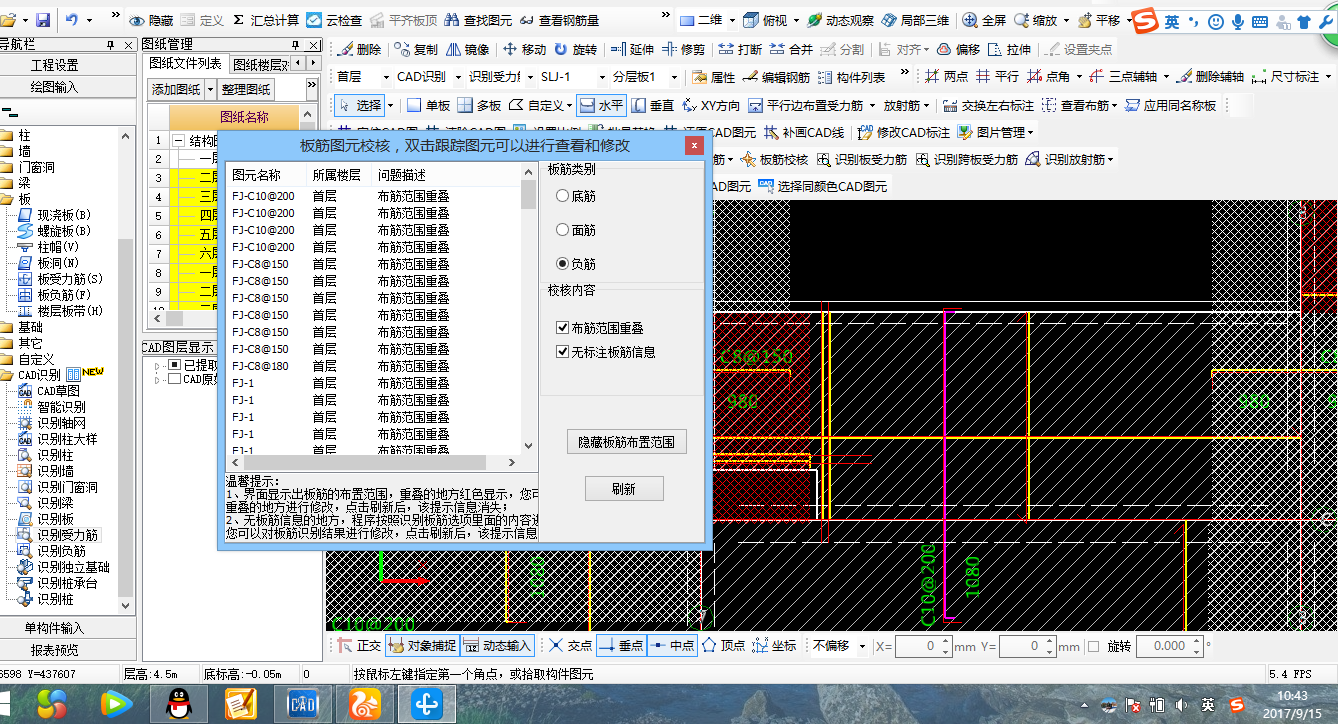Toggle 已提取 CAD layer checkbox

coord(174,365)
